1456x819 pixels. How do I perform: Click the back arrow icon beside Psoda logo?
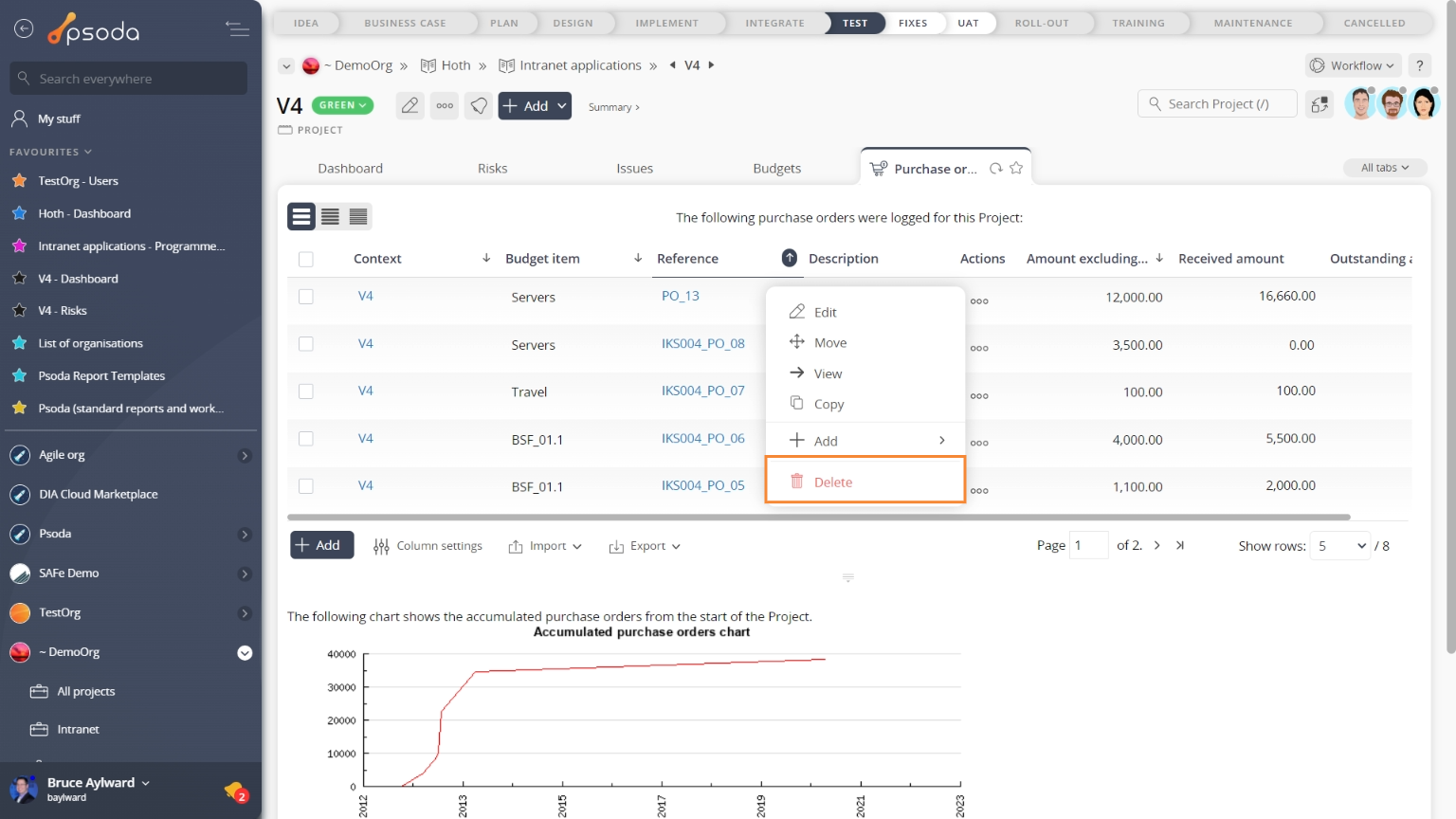pyautogui.click(x=24, y=28)
